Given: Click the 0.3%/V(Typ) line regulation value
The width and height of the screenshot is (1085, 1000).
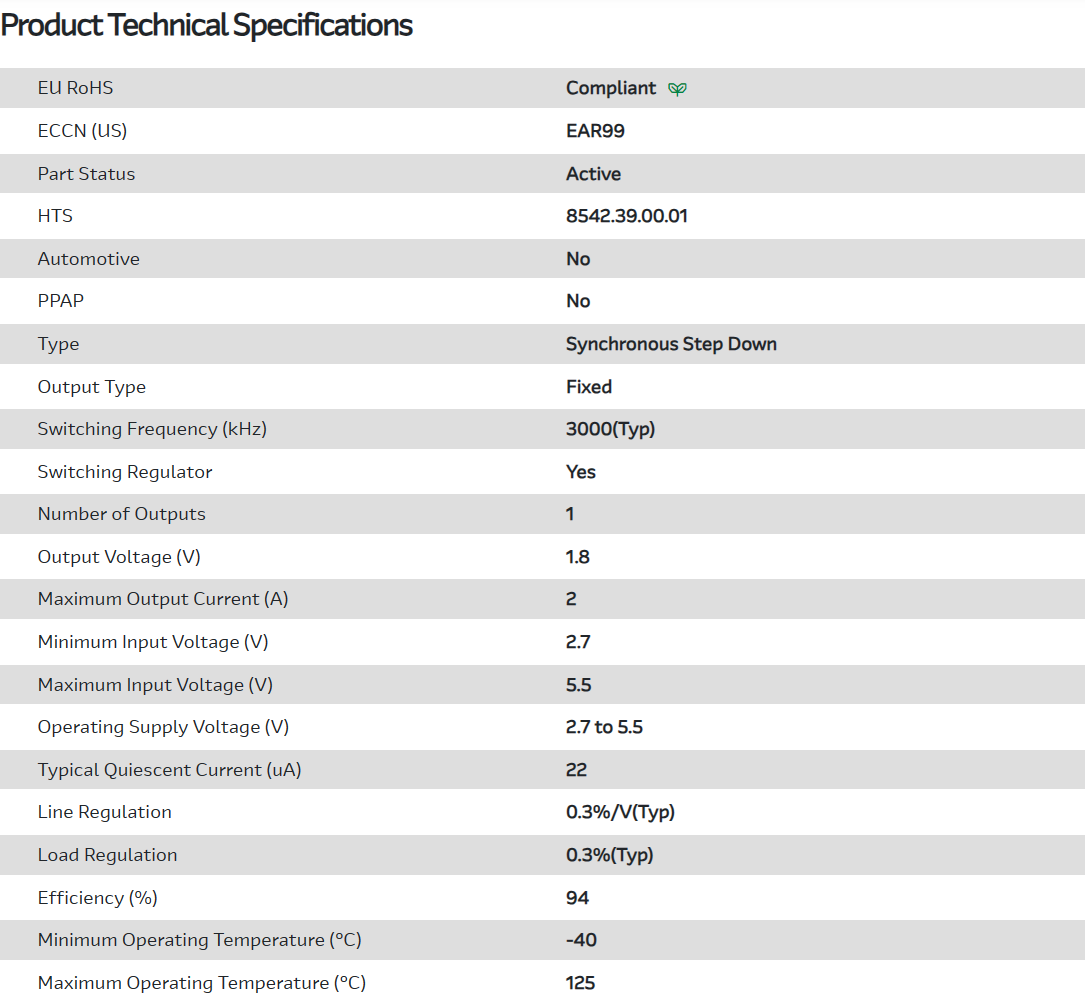Looking at the screenshot, I should tap(620, 812).
